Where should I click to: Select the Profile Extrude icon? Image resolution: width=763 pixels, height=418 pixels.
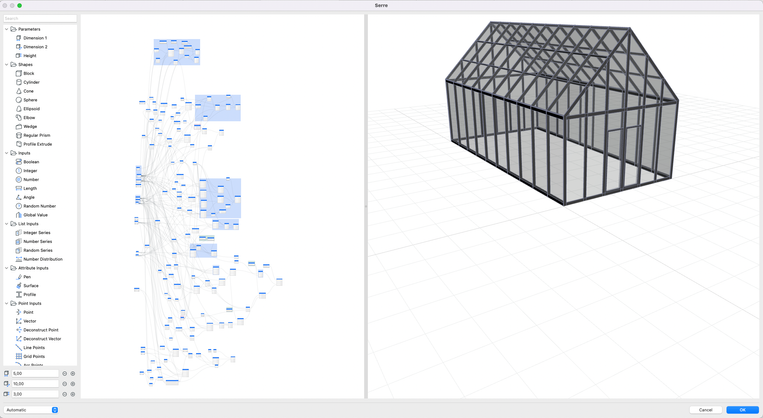(18, 144)
